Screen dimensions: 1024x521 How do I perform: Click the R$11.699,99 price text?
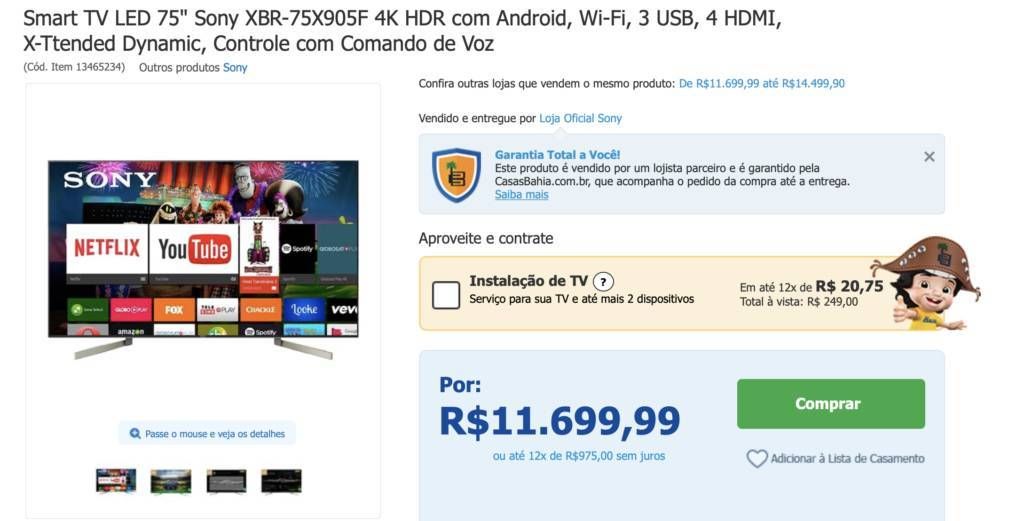[x=560, y=421]
